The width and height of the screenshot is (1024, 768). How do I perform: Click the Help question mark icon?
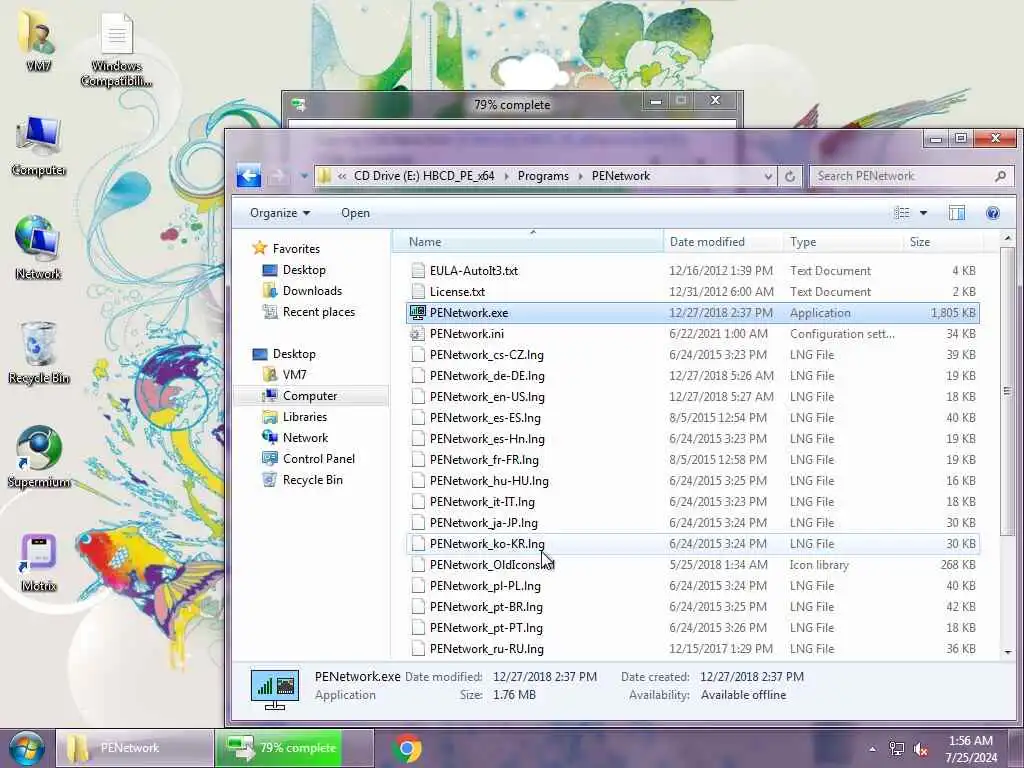(993, 213)
